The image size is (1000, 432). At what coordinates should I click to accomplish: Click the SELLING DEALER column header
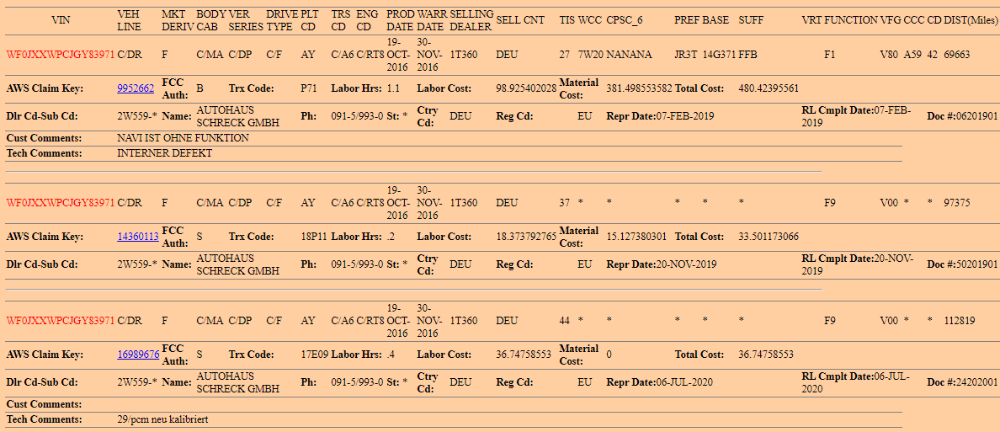469,20
